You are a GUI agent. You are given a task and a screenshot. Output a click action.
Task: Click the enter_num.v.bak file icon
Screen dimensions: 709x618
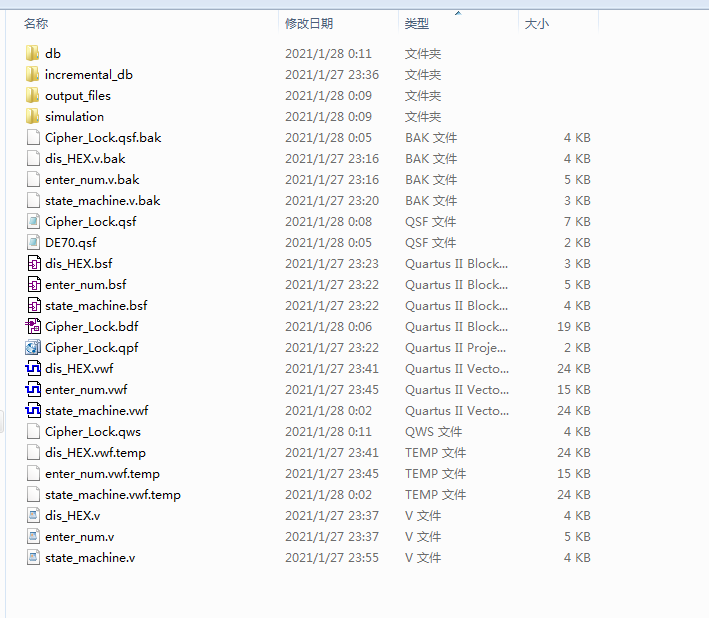33,179
